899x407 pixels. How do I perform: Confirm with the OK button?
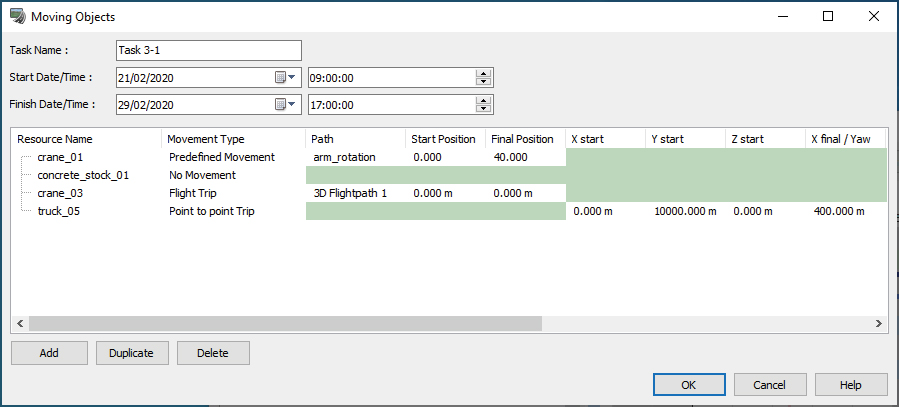pyautogui.click(x=689, y=385)
